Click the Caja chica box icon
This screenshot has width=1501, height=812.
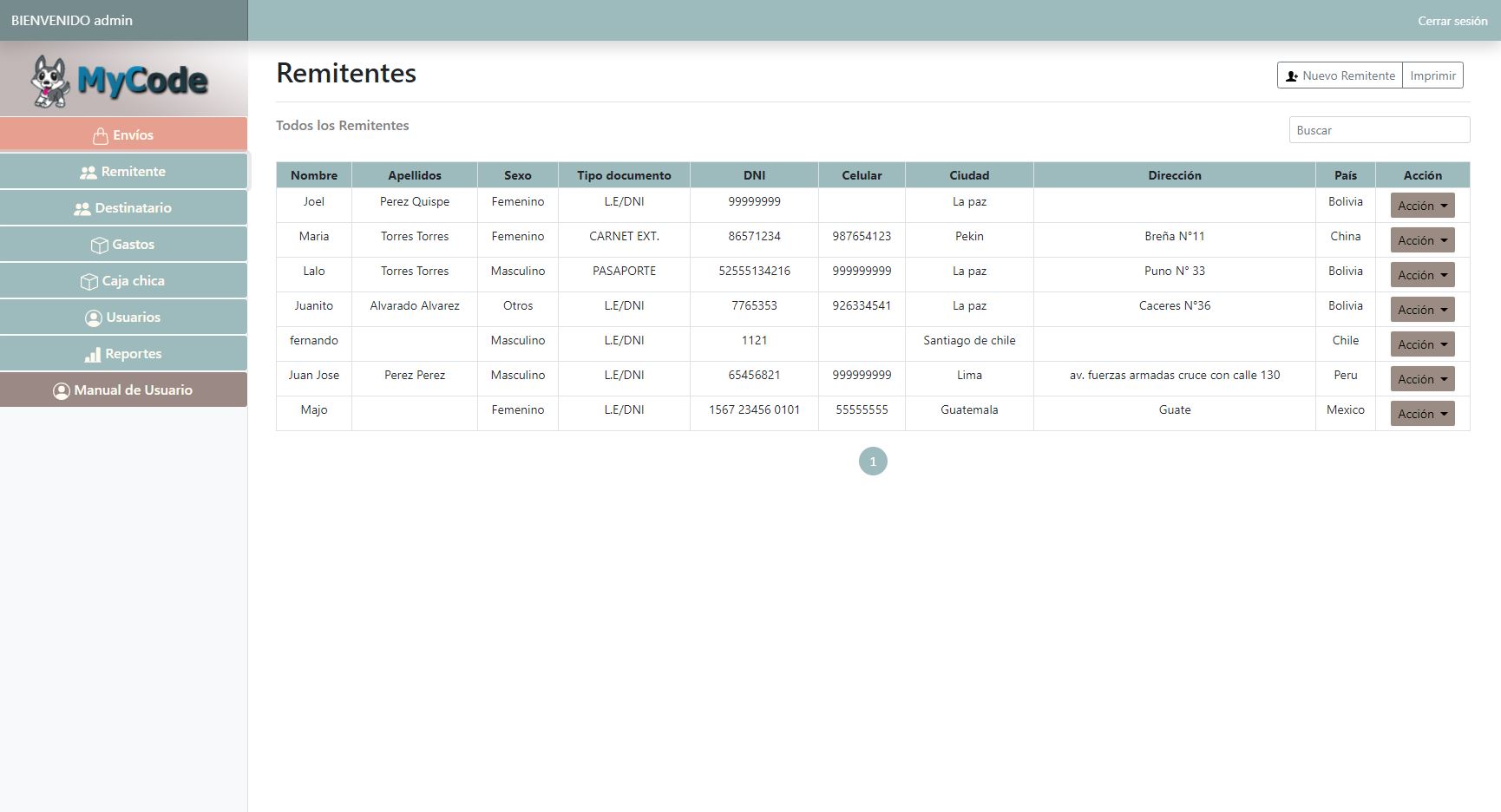tap(88, 282)
